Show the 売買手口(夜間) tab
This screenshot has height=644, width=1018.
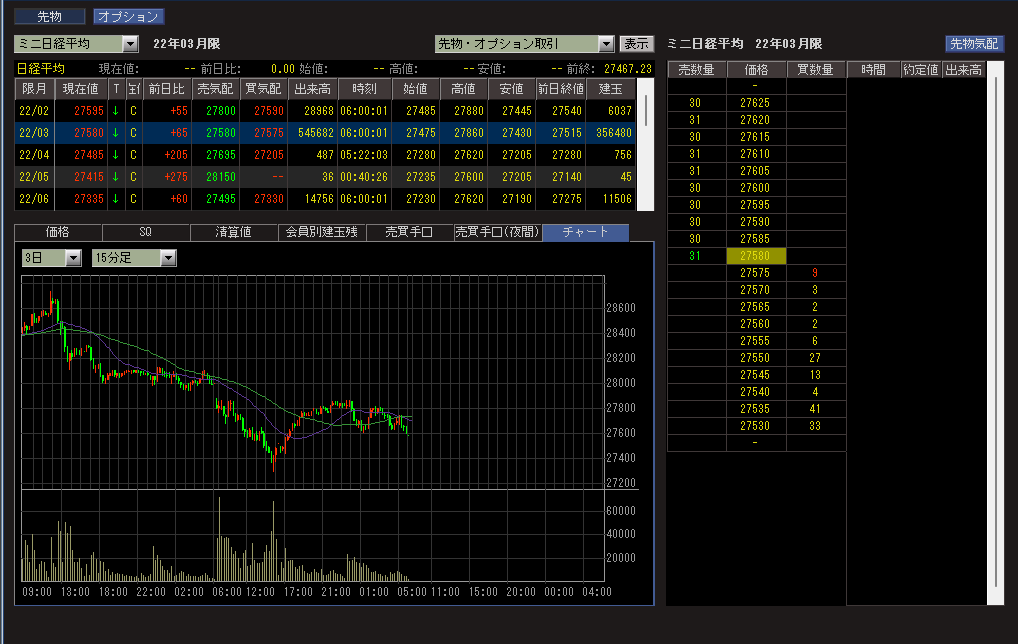click(x=497, y=232)
